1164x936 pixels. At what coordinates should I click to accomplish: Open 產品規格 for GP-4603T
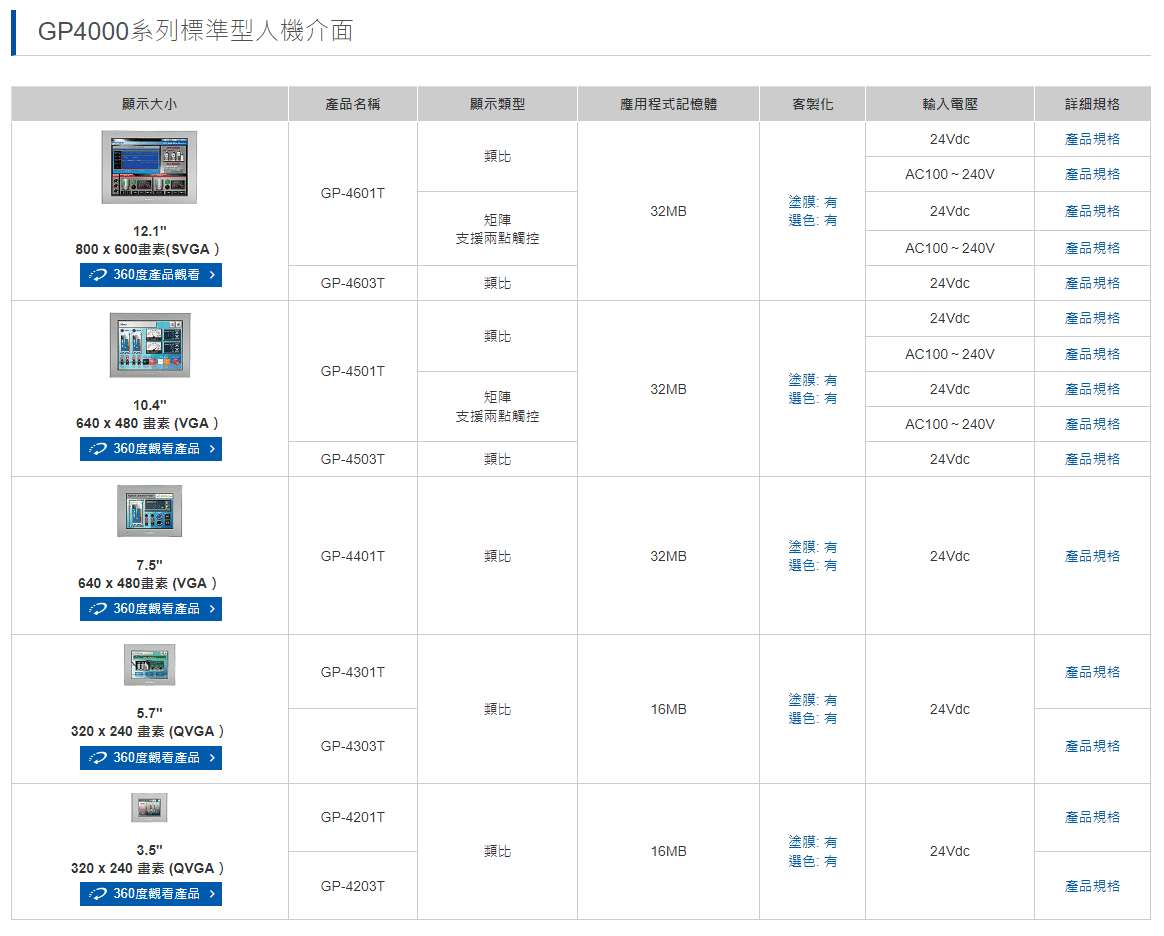point(1092,283)
